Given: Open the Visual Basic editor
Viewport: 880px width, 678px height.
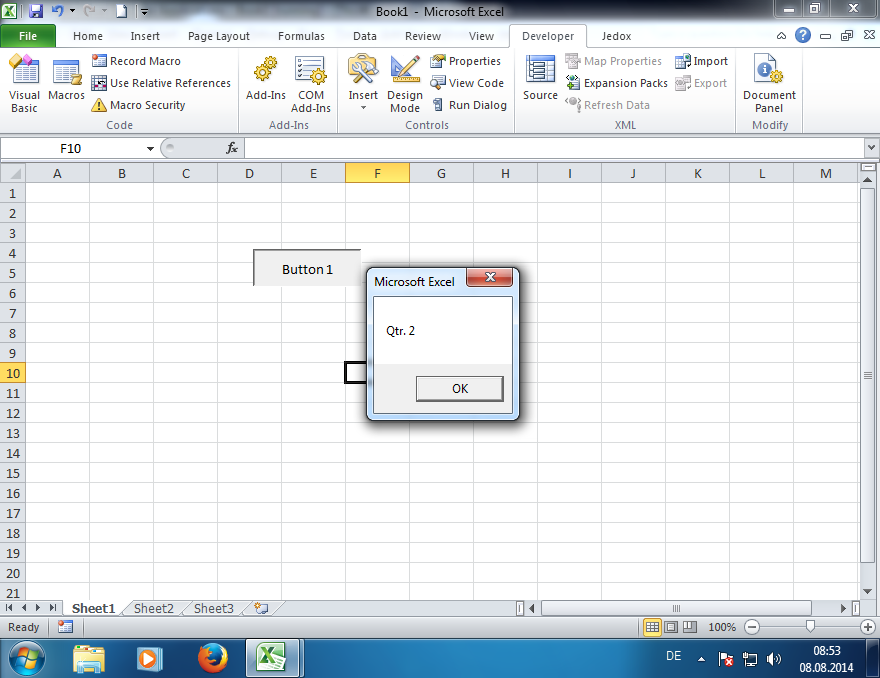Looking at the screenshot, I should [x=24, y=84].
